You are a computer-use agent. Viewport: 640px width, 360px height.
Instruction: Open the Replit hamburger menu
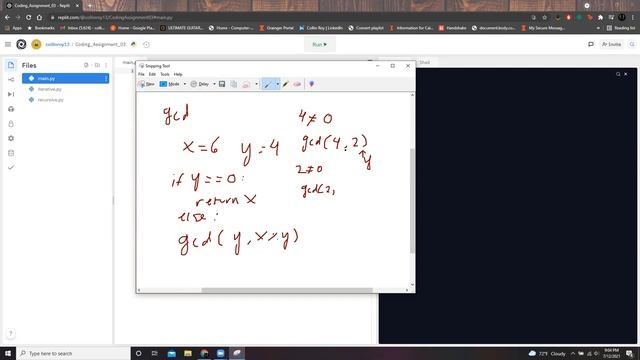pyautogui.click(x=8, y=44)
